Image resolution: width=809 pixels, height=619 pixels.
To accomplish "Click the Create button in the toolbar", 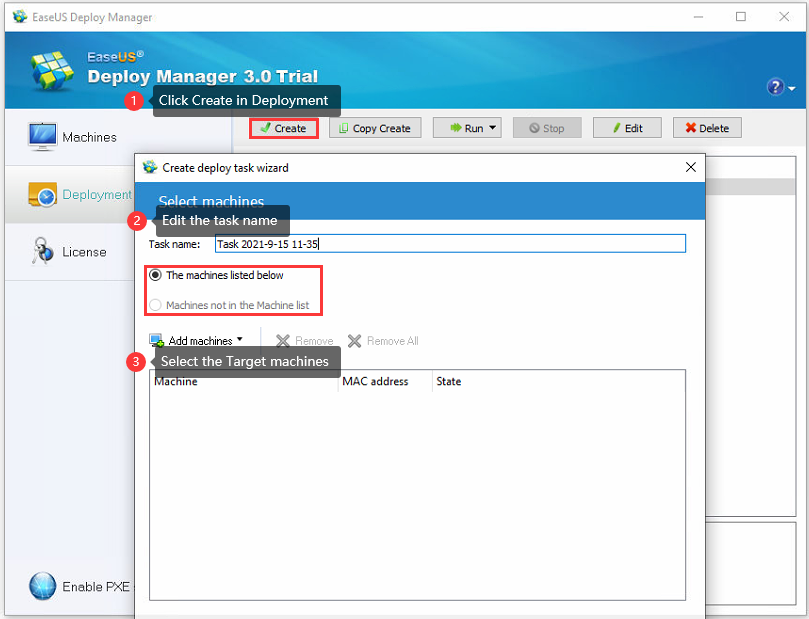I will pos(284,128).
